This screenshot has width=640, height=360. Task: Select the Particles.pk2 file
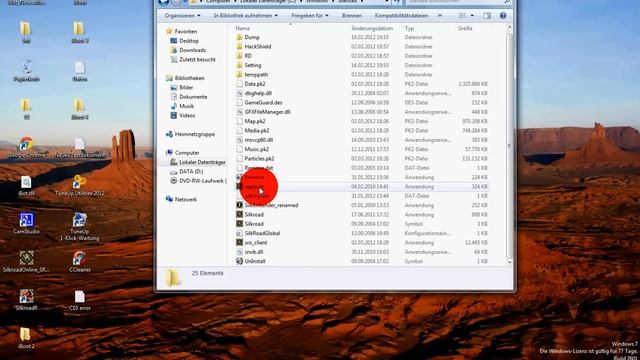[x=259, y=158]
